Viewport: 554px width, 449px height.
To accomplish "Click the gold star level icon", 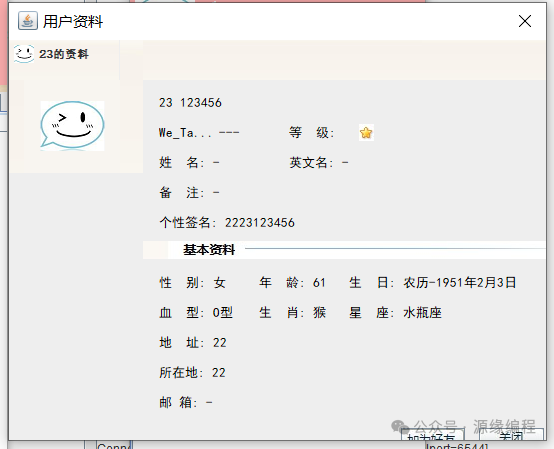I will [x=366, y=133].
